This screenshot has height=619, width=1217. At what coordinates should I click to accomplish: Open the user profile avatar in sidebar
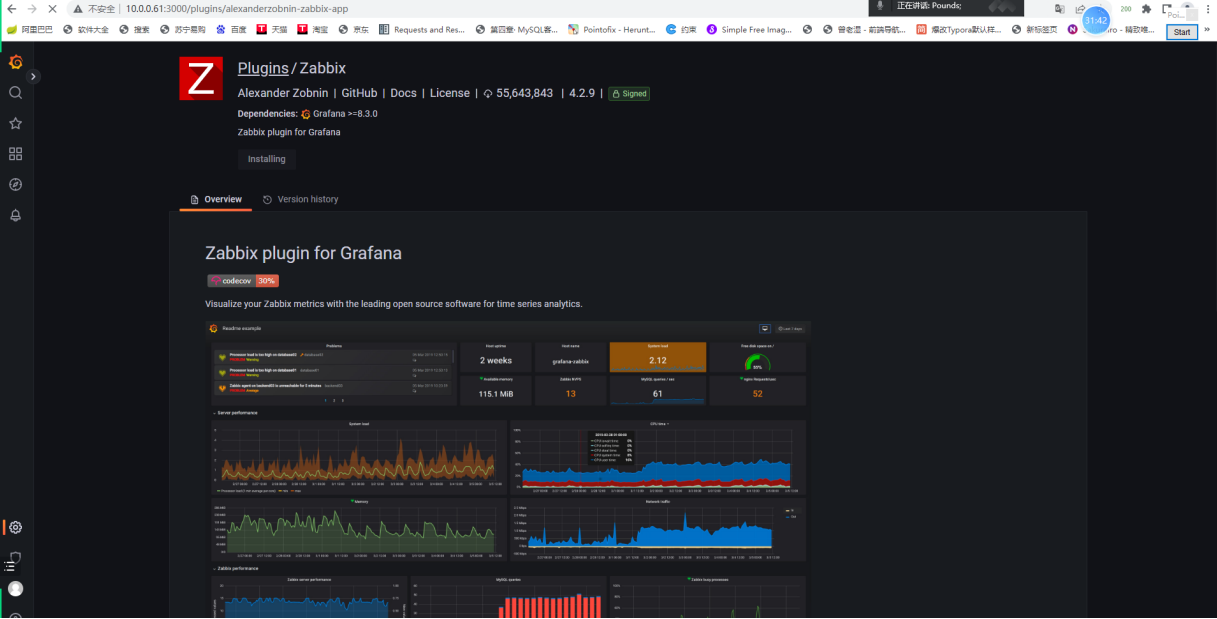click(x=15, y=588)
